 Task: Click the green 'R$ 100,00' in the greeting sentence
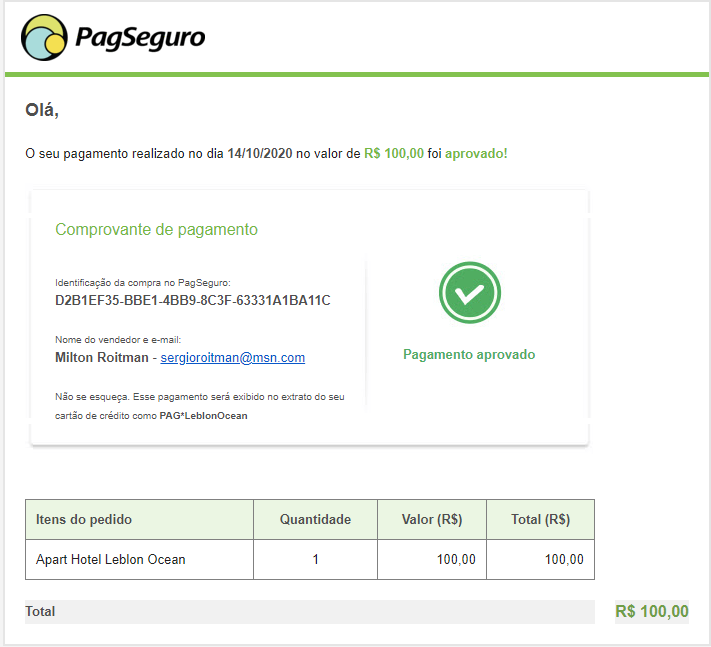point(394,154)
